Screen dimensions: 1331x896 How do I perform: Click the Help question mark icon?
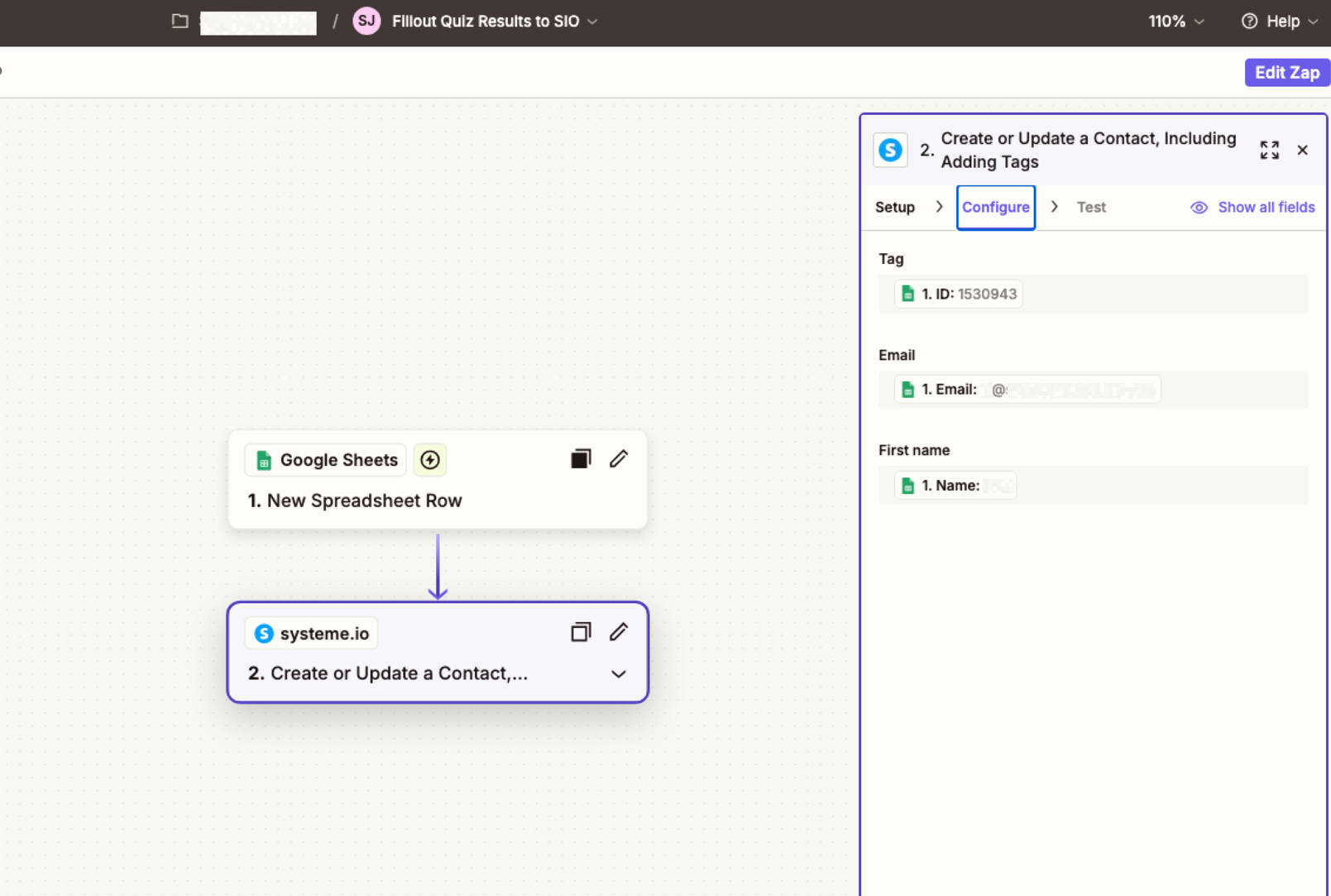1249,22
